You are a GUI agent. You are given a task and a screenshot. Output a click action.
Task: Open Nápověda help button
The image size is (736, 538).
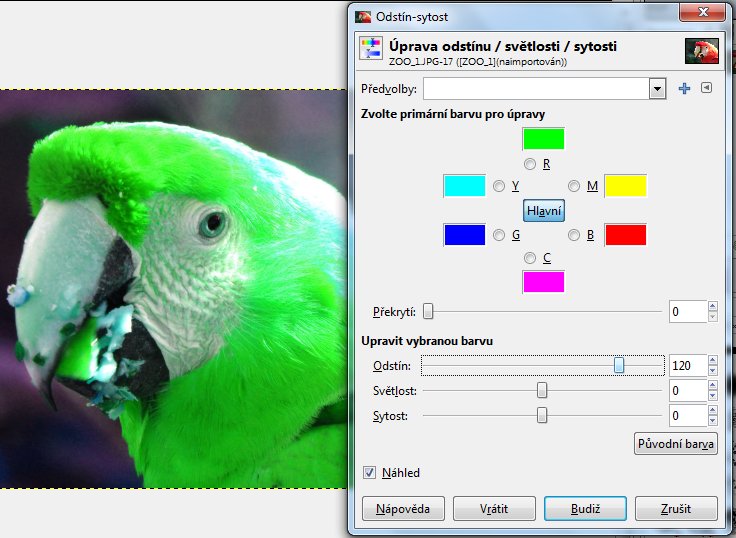pyautogui.click(x=403, y=508)
